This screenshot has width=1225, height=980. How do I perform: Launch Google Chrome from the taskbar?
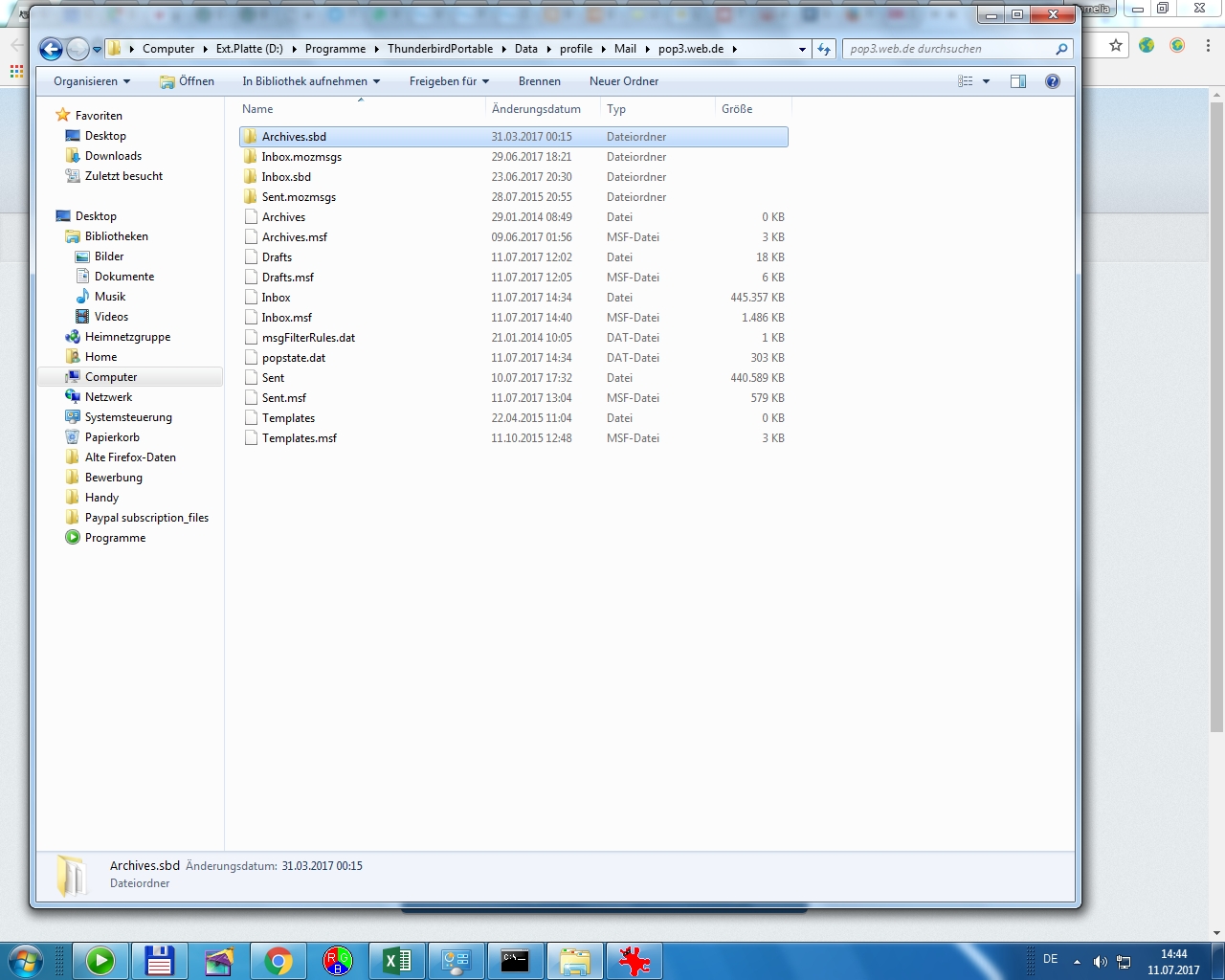pyautogui.click(x=278, y=961)
